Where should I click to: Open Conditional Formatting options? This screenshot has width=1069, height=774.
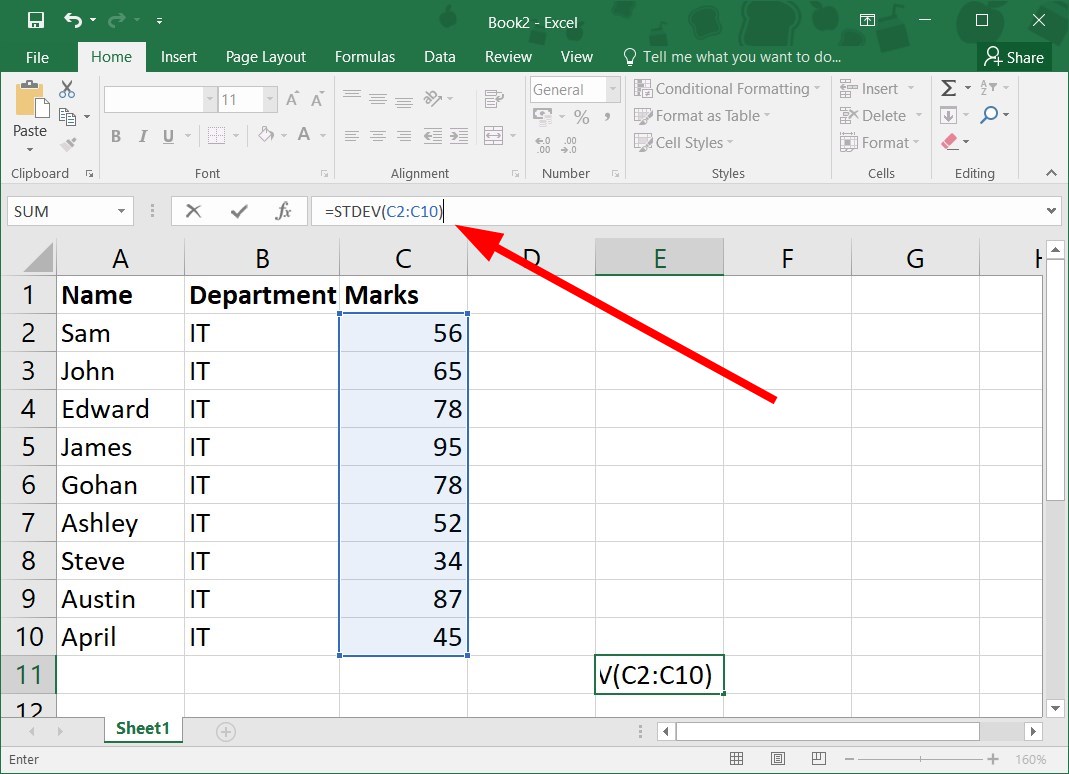[727, 89]
